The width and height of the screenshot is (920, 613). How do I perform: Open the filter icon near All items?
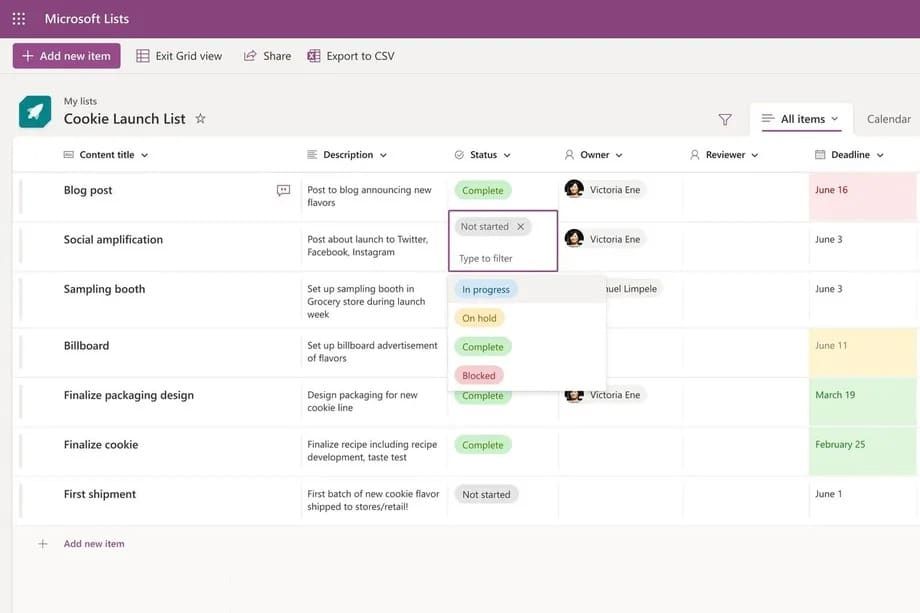[724, 118]
